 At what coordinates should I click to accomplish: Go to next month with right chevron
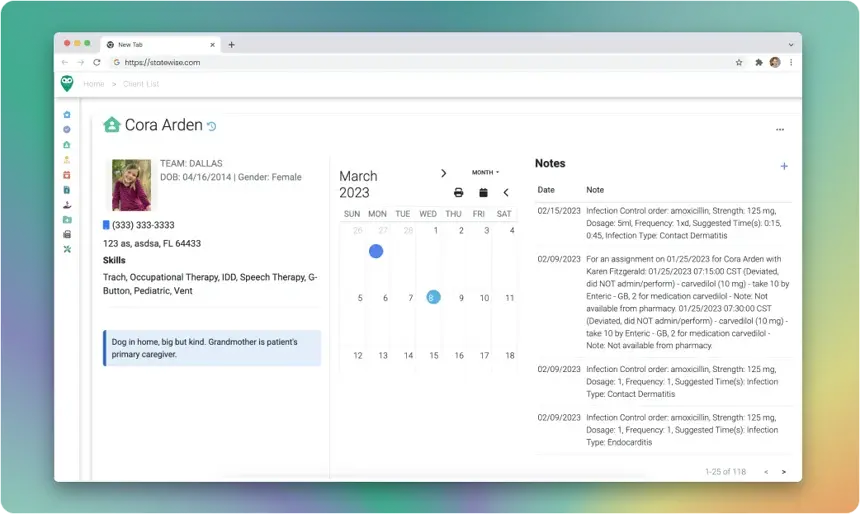tap(444, 173)
